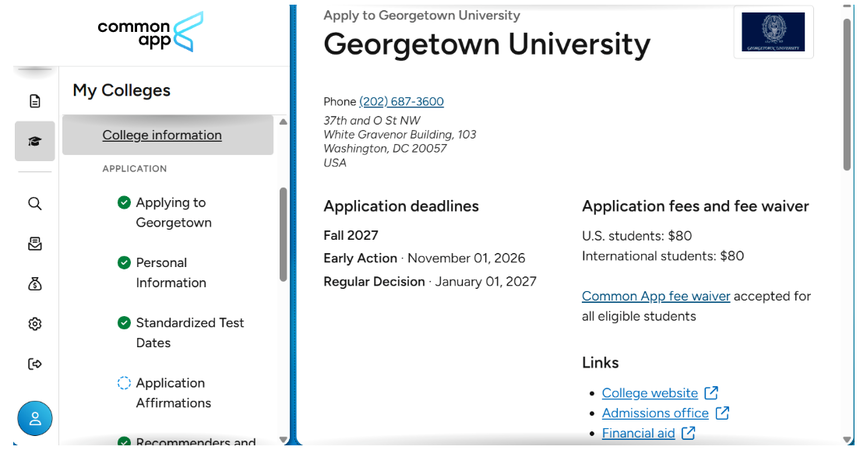The image size is (860, 450).
Task: Open the Common App logo home link
Action: (150, 32)
